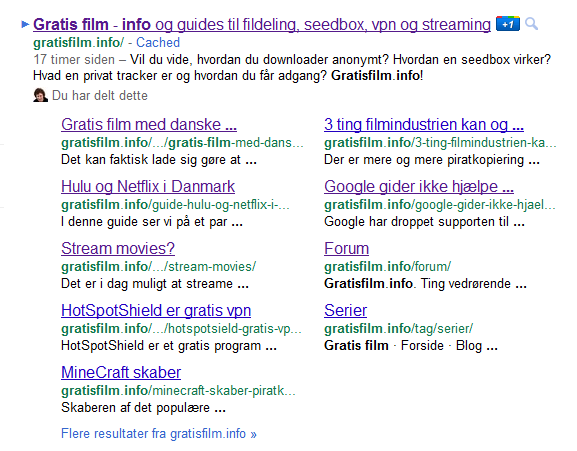The width and height of the screenshot is (577, 451).
Task: Open 'Hulu og Netflix i Danmark' sitelink
Action: coord(148,187)
